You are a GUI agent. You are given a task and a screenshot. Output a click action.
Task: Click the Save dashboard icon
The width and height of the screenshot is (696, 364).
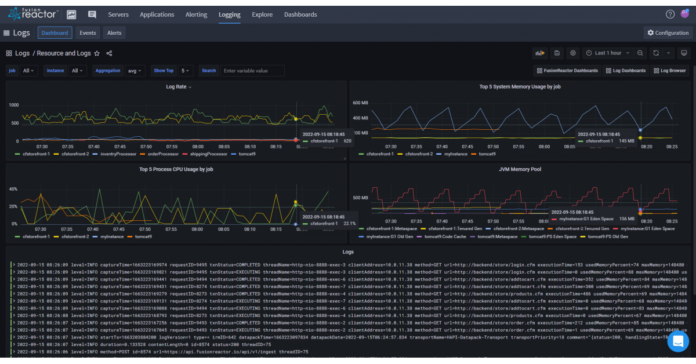[x=557, y=53]
